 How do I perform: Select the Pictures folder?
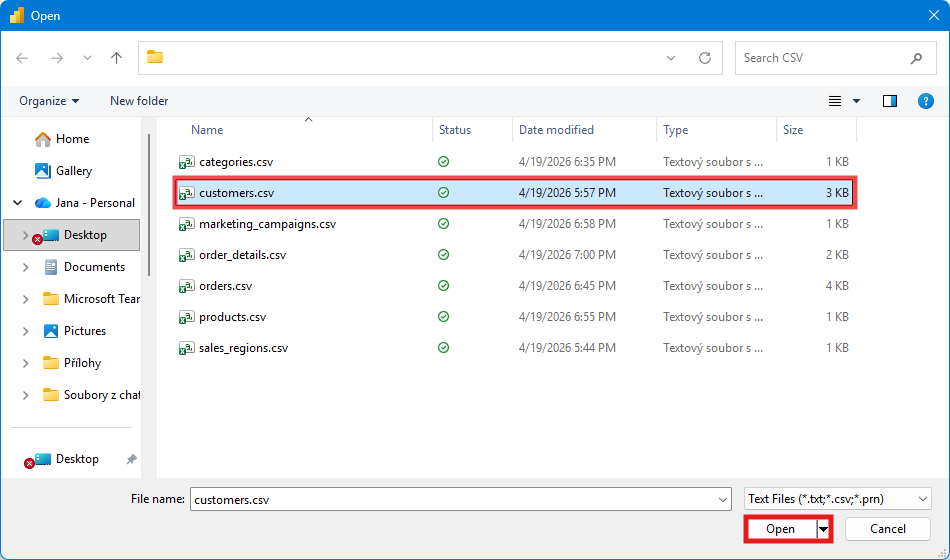pos(84,331)
